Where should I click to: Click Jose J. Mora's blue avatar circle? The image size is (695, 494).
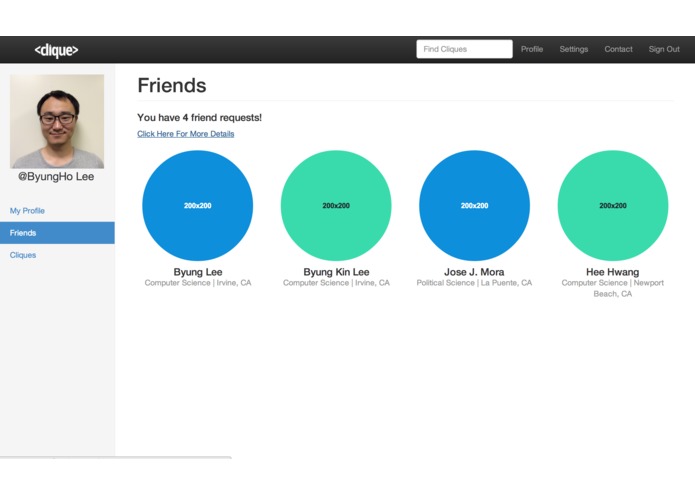474,206
